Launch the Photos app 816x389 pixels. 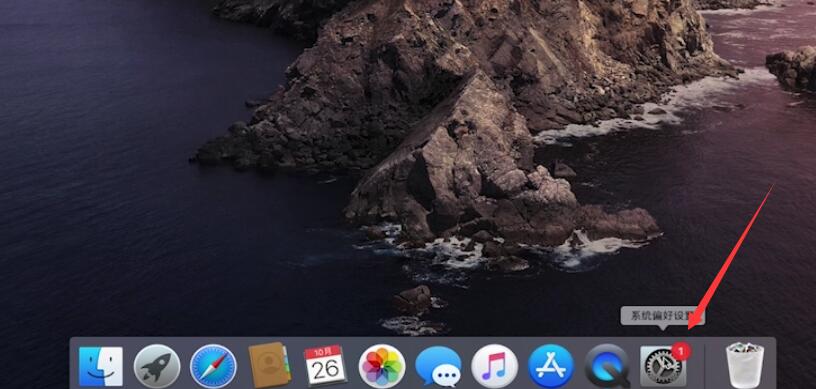click(x=382, y=366)
